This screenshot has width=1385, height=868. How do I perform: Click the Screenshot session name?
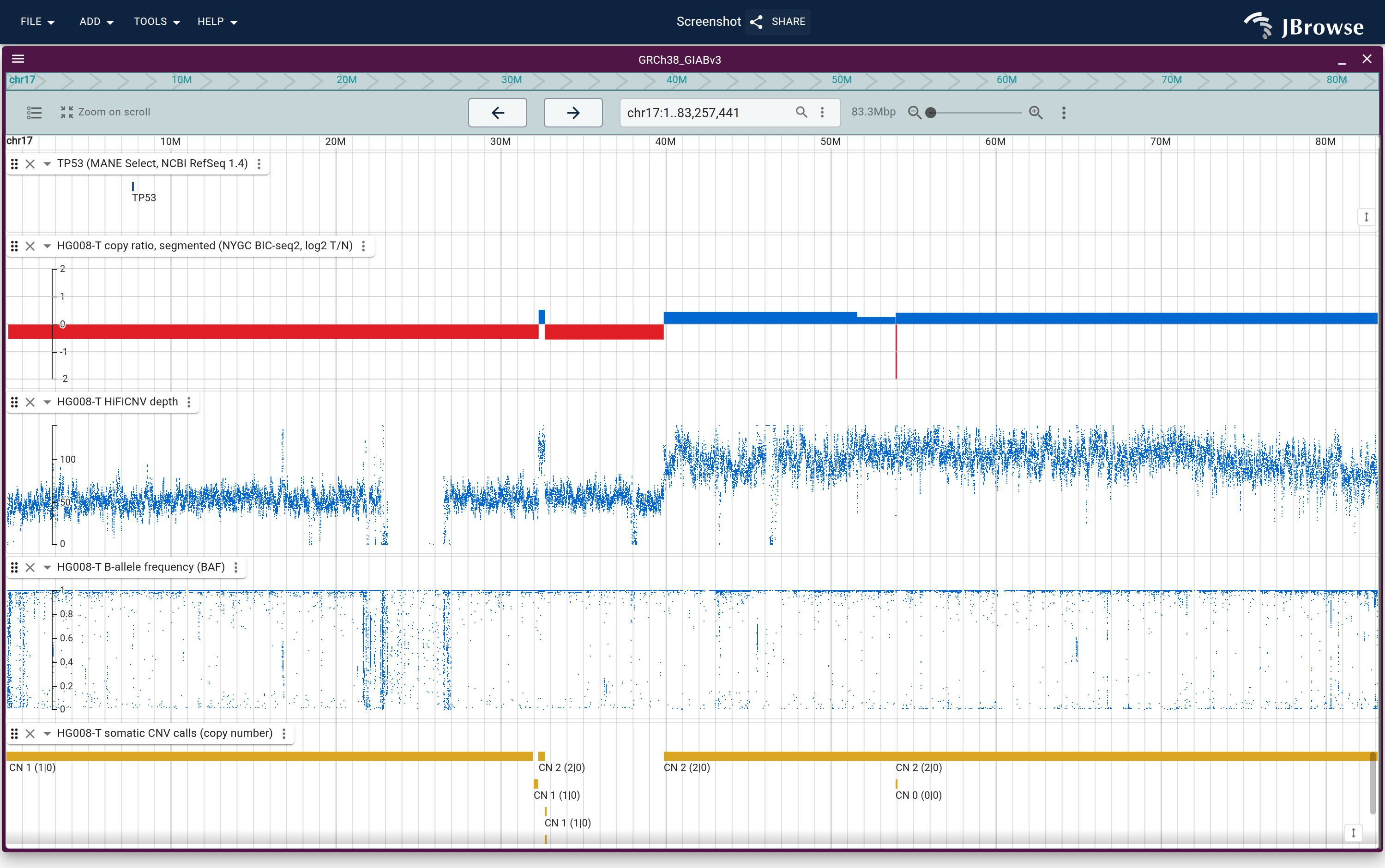click(x=708, y=22)
